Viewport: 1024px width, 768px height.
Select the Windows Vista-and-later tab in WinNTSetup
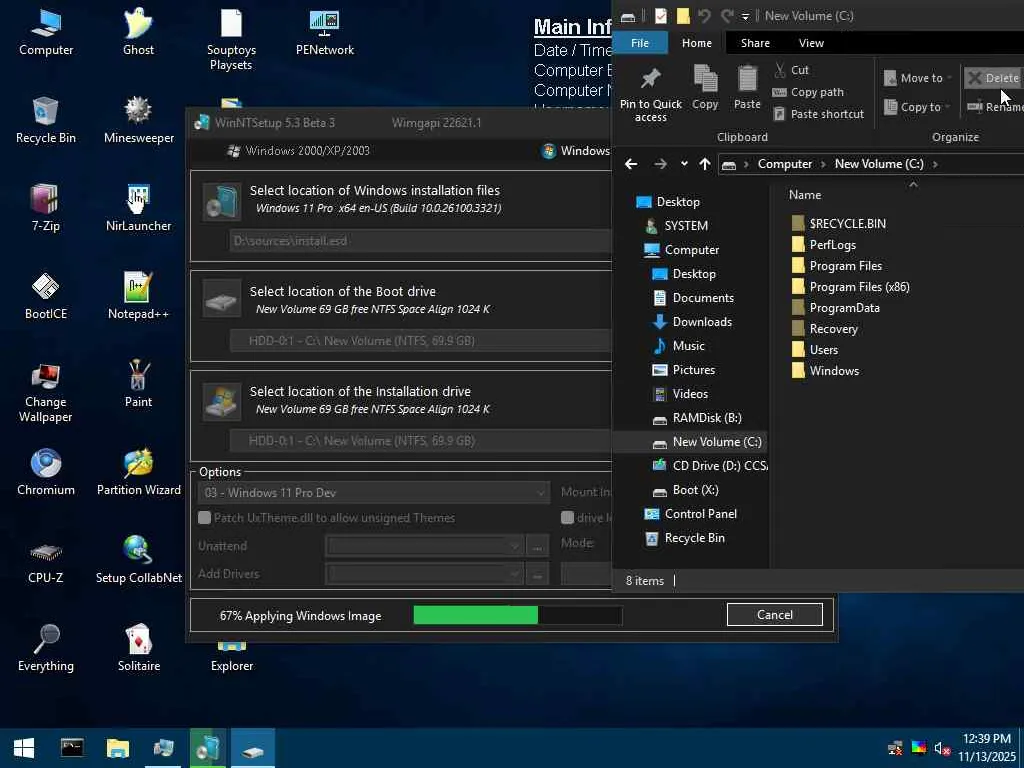575,151
